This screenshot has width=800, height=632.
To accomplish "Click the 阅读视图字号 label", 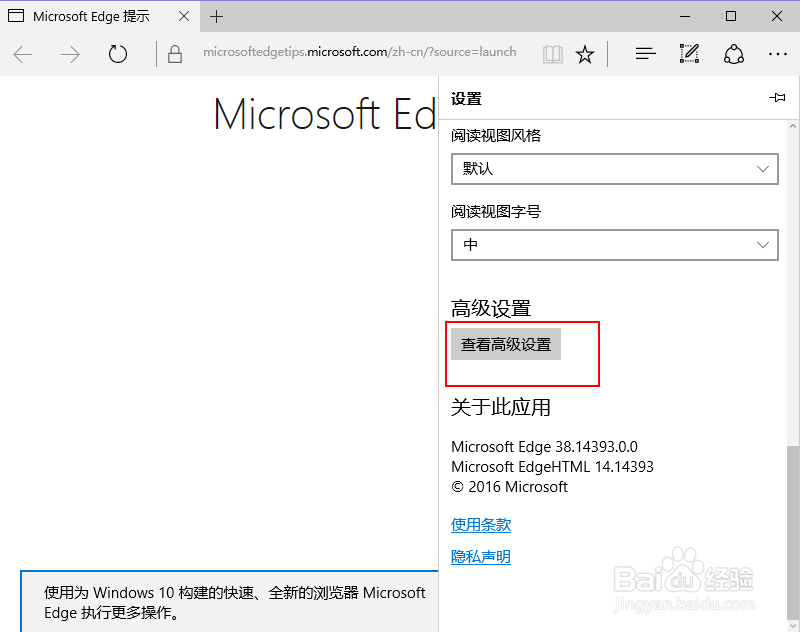I will click(496, 212).
